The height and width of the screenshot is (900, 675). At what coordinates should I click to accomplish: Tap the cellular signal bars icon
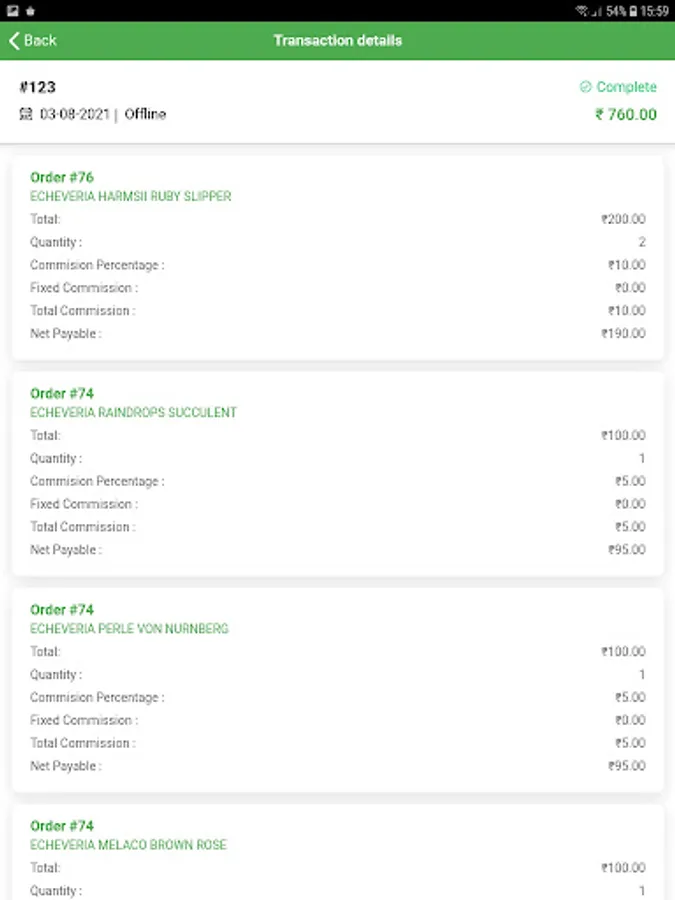[596, 10]
